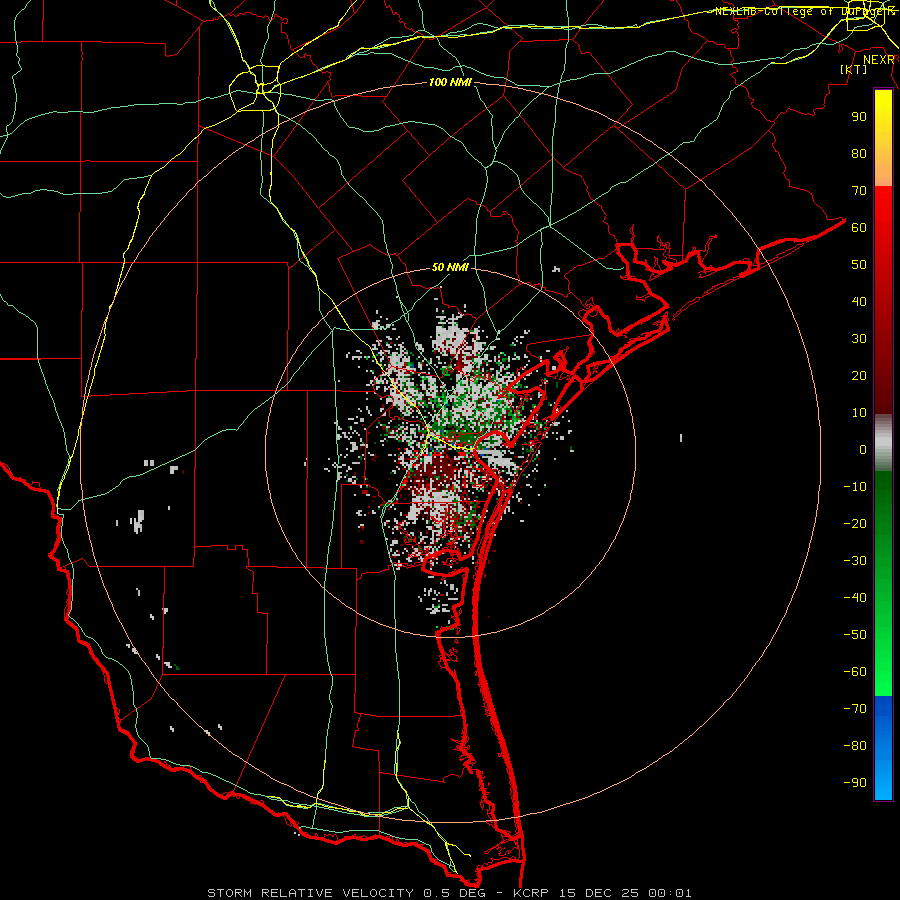Click the "[KT]" units label above the color bar

(x=853, y=69)
